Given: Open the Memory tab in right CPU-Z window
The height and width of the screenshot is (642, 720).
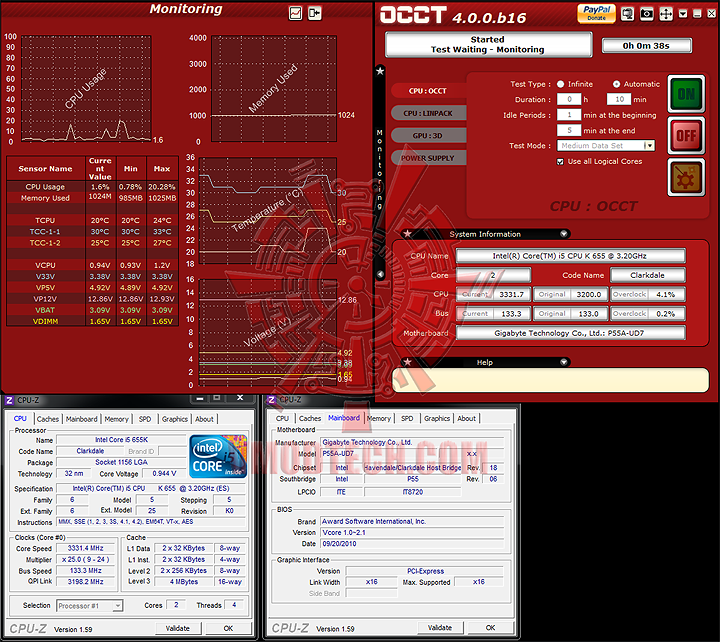Looking at the screenshot, I should [379, 418].
